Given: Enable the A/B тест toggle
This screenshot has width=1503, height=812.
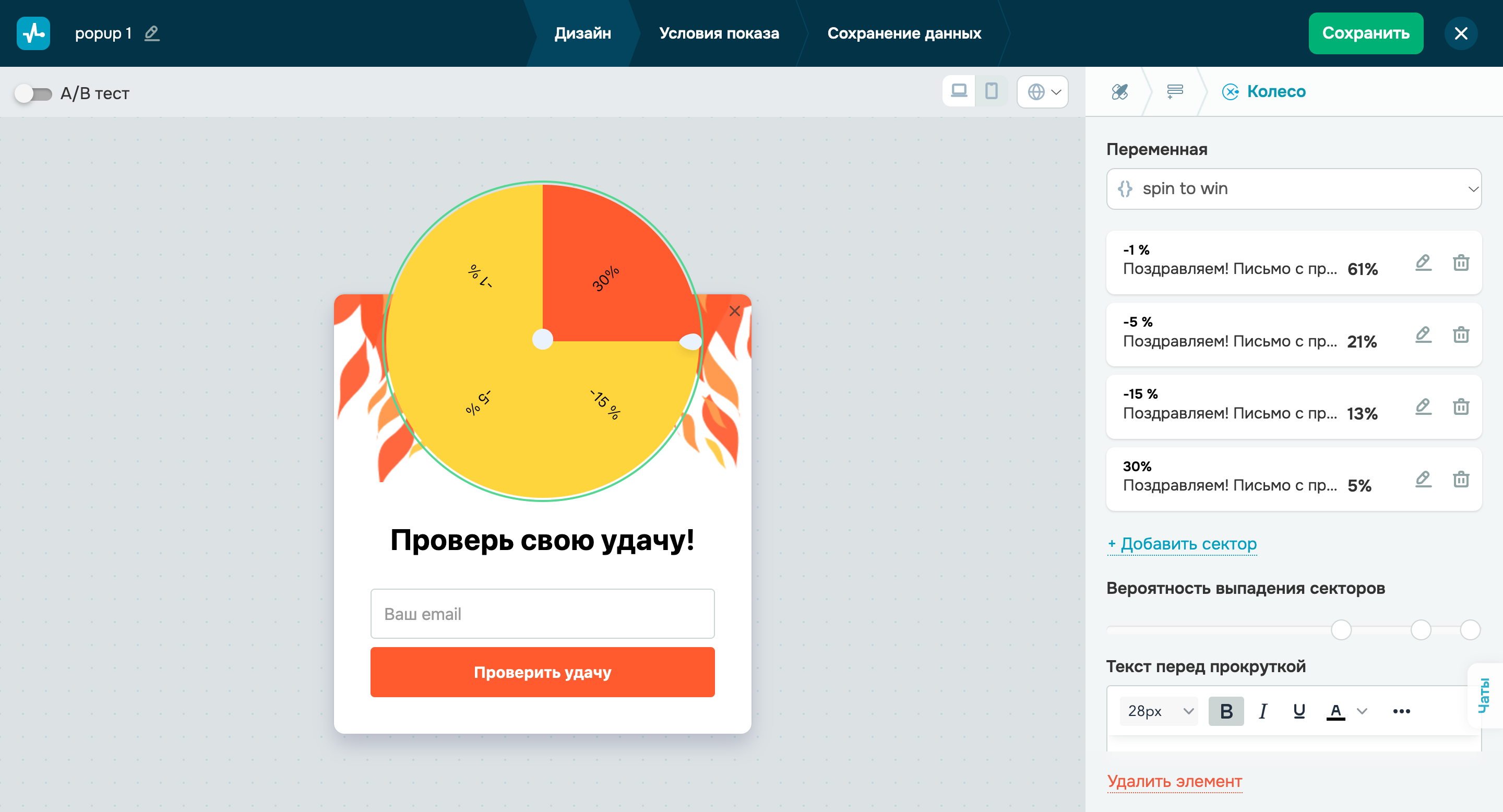Looking at the screenshot, I should click(x=33, y=93).
